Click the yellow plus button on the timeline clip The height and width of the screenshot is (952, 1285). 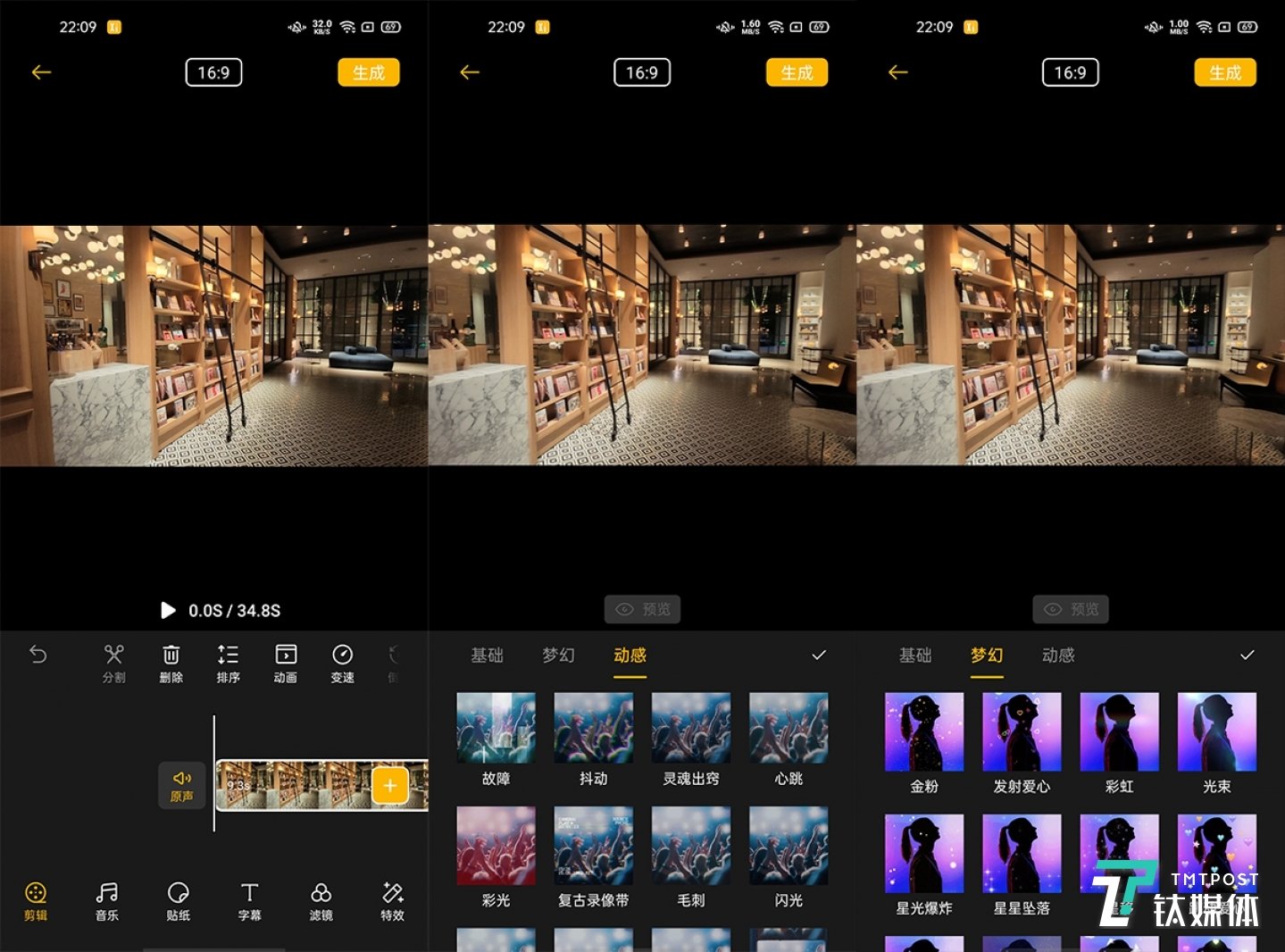(x=389, y=786)
